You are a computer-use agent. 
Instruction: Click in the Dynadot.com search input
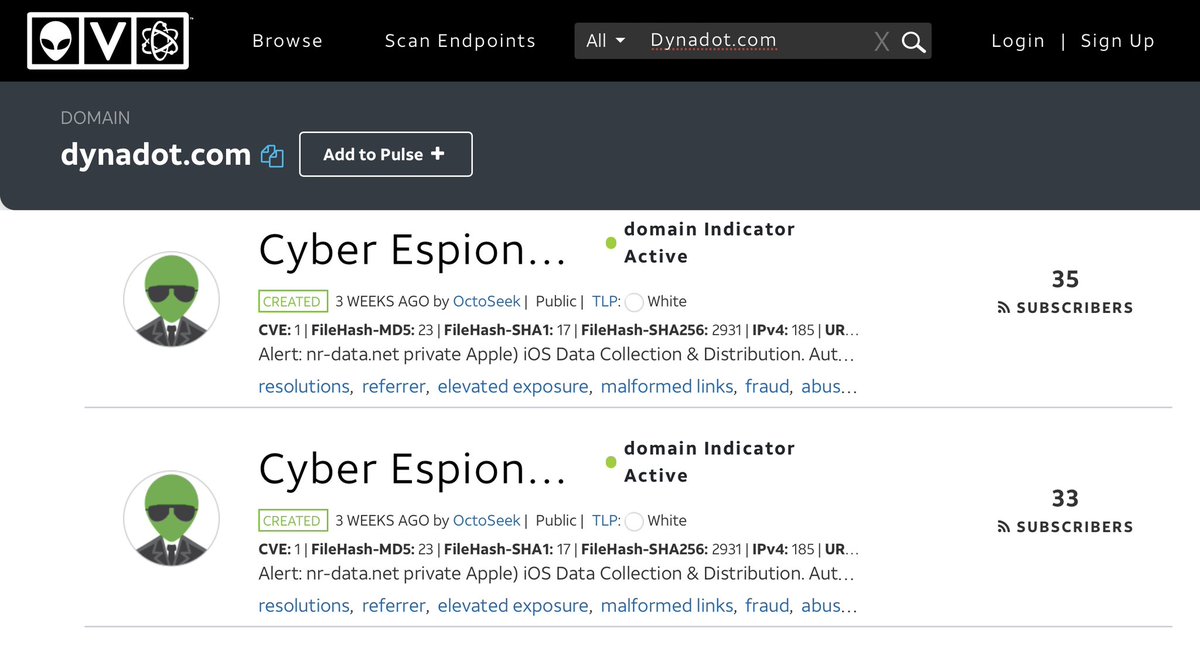click(x=750, y=41)
